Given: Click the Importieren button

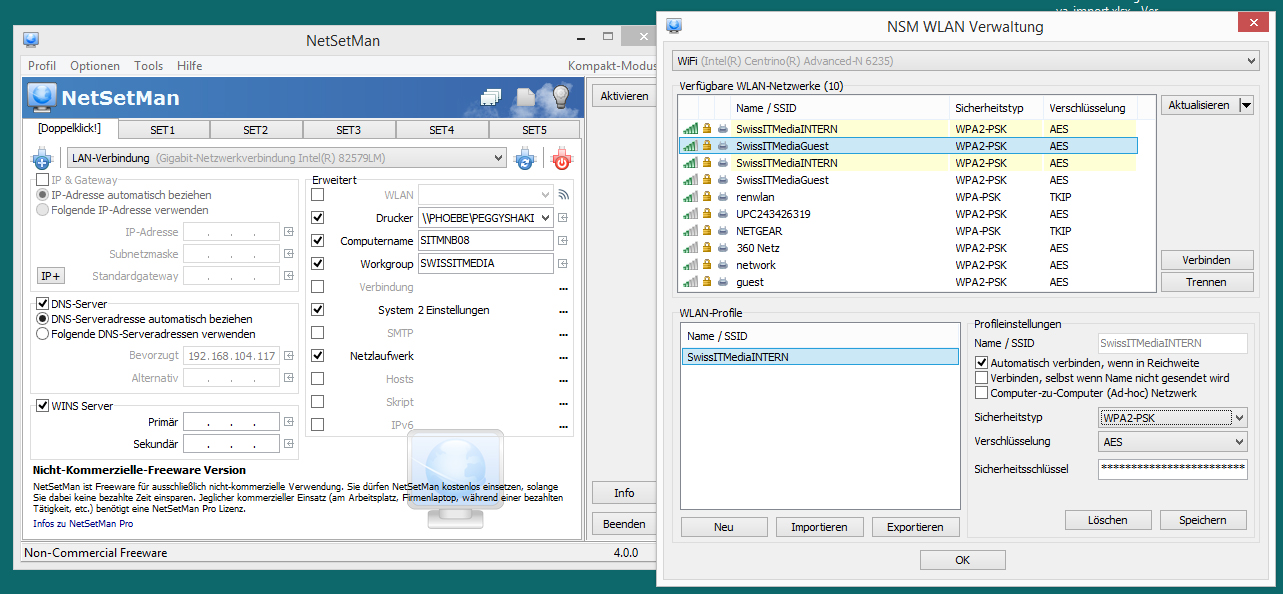Looking at the screenshot, I should 819,527.
